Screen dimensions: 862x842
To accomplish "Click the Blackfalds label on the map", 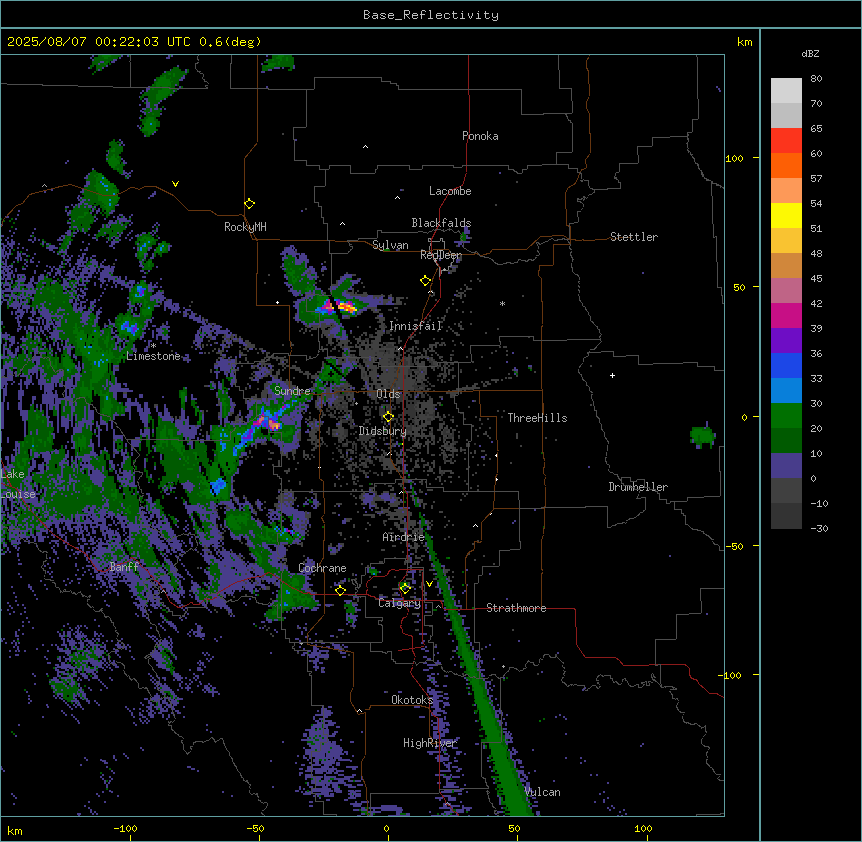I will point(441,223).
